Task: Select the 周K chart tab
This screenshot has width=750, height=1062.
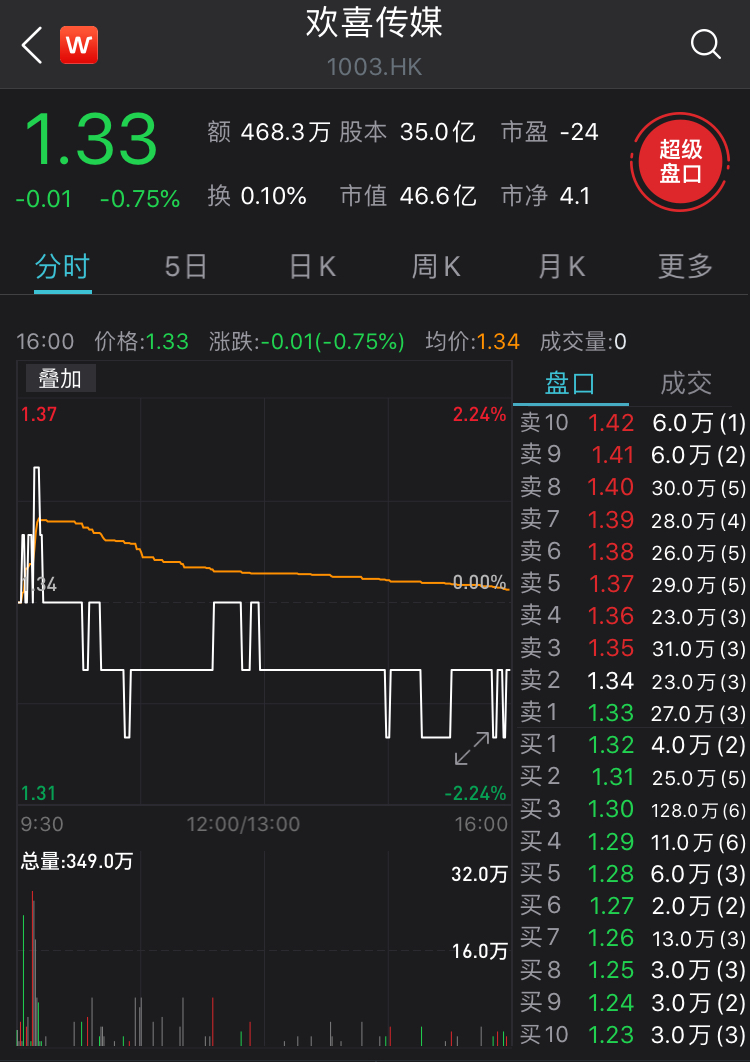Action: 436,267
